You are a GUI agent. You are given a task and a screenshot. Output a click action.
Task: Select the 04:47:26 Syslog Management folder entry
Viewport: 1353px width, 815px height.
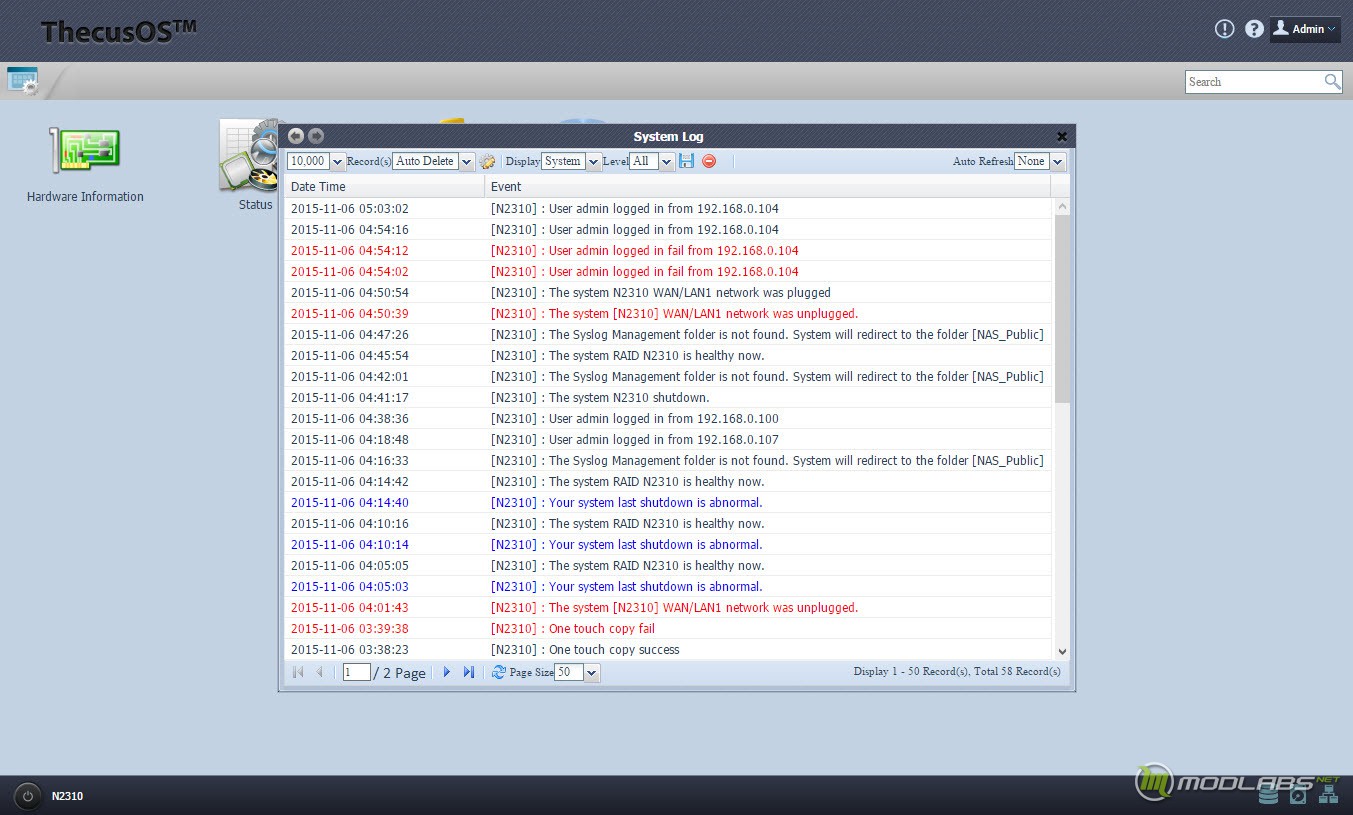[x=668, y=335]
